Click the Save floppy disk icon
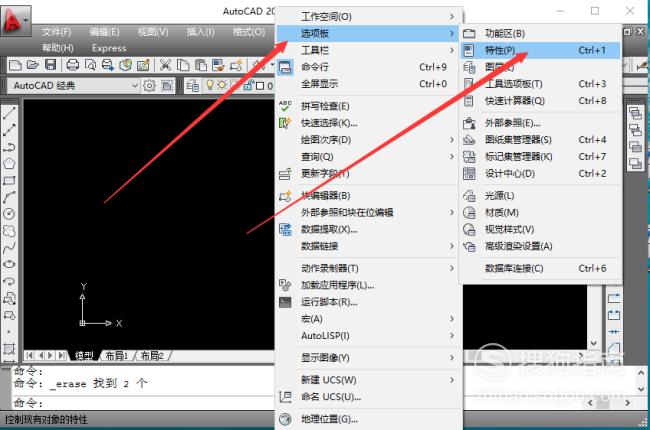The width and height of the screenshot is (650, 430). pos(50,65)
